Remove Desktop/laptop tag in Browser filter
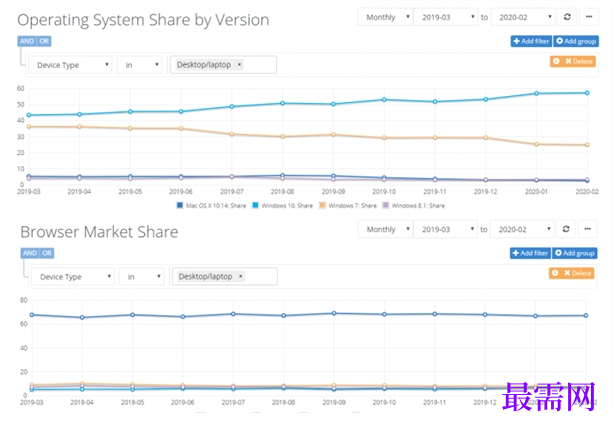The image size is (614, 428). click(241, 276)
